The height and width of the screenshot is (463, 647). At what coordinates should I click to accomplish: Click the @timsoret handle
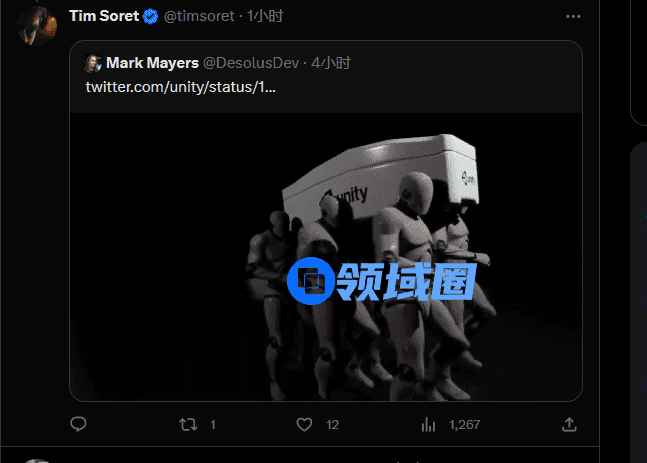point(199,16)
